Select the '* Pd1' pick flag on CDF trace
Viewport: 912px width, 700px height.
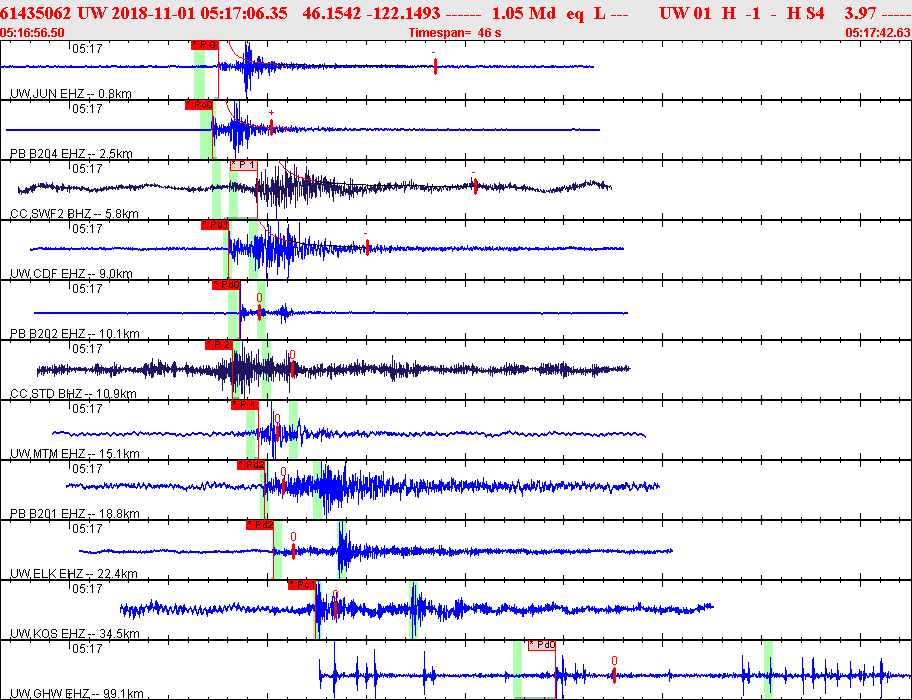coord(215,225)
